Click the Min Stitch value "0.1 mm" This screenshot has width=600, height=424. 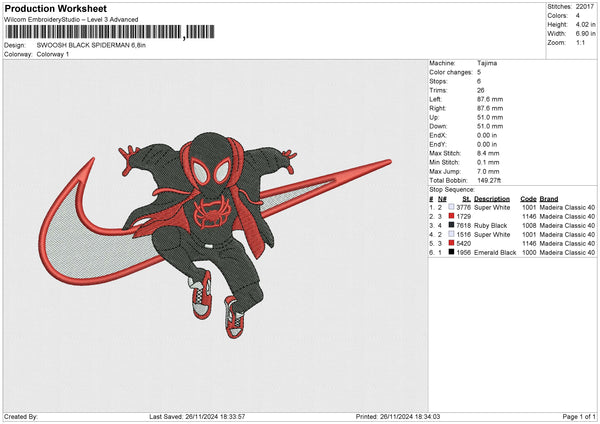[x=488, y=163]
